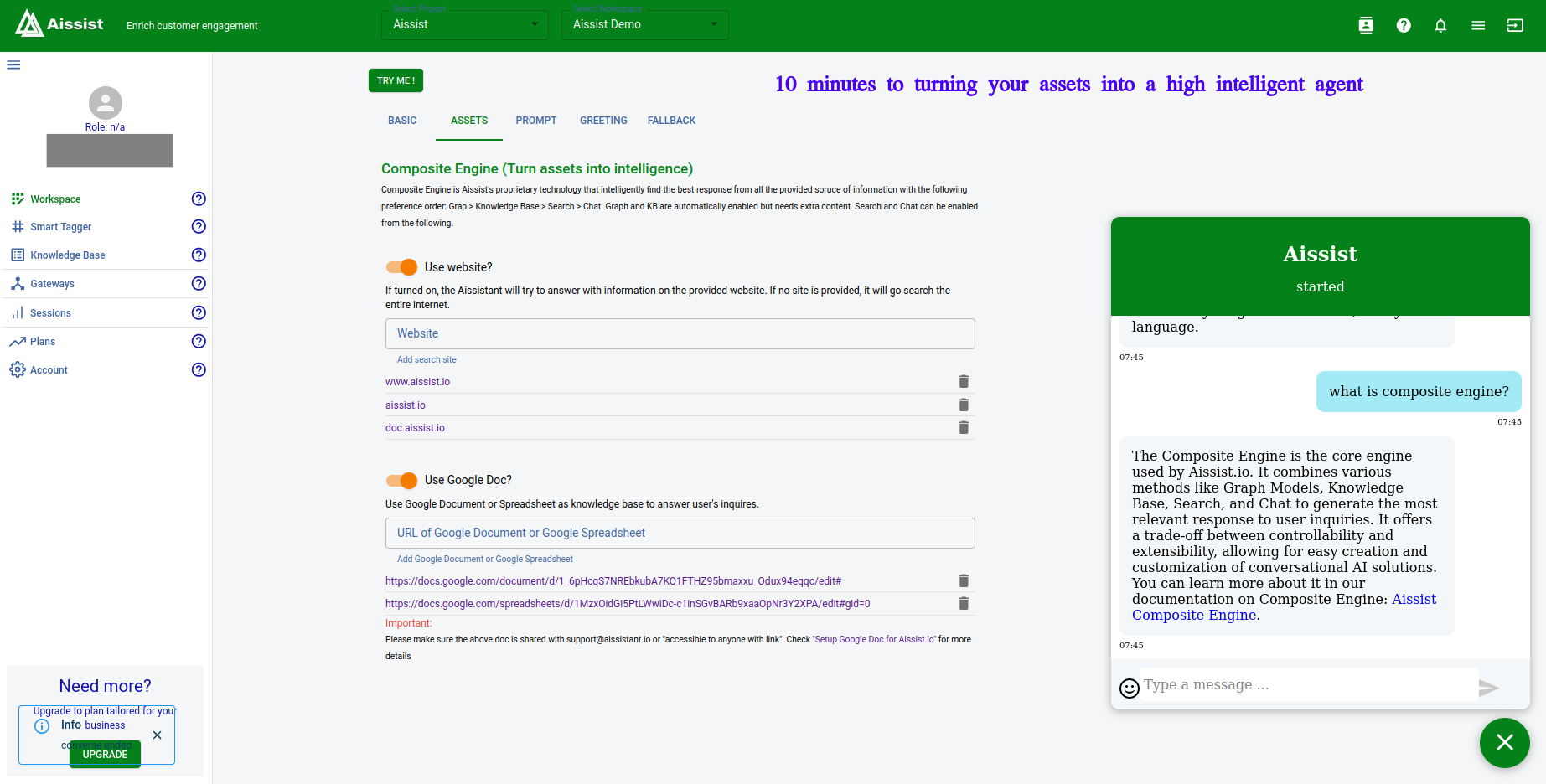
Task: Close the chat widget with round X button
Action: [1505, 742]
